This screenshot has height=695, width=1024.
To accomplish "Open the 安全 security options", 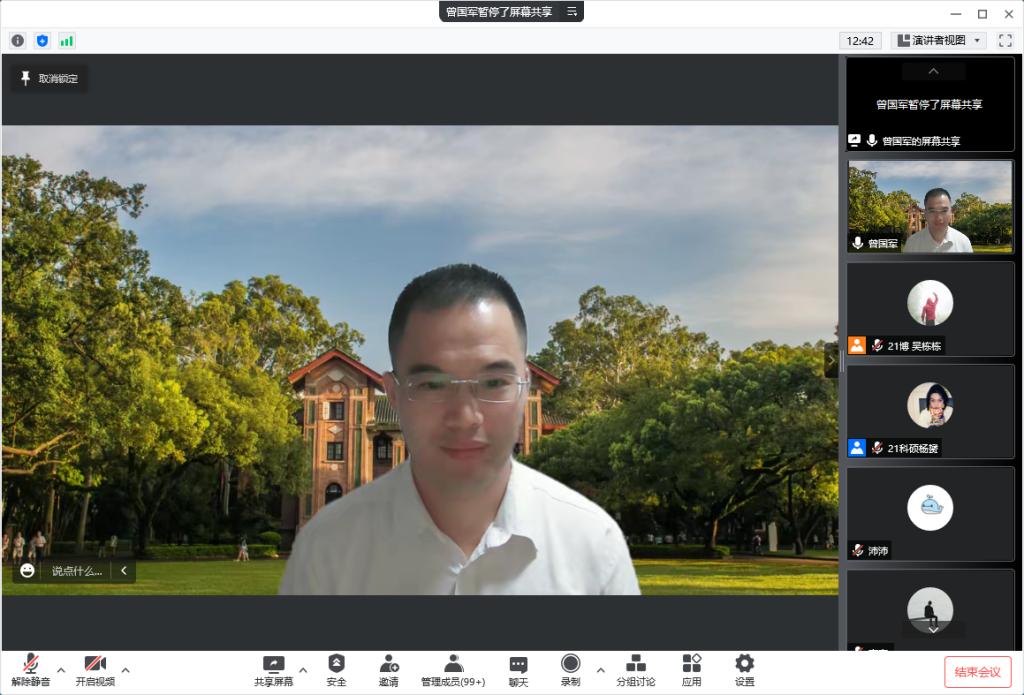I will pyautogui.click(x=336, y=670).
